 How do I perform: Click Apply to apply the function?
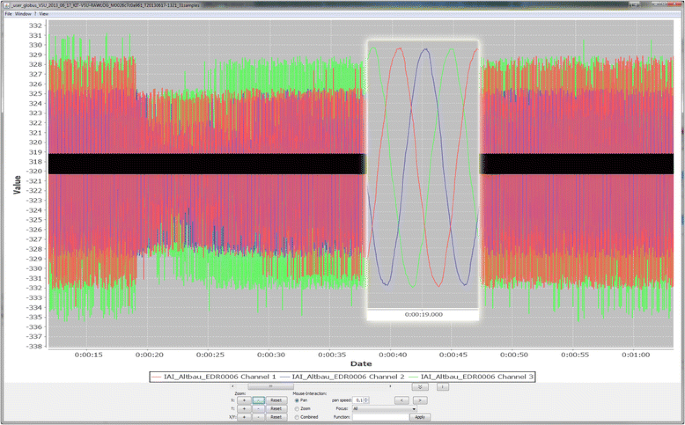click(420, 416)
